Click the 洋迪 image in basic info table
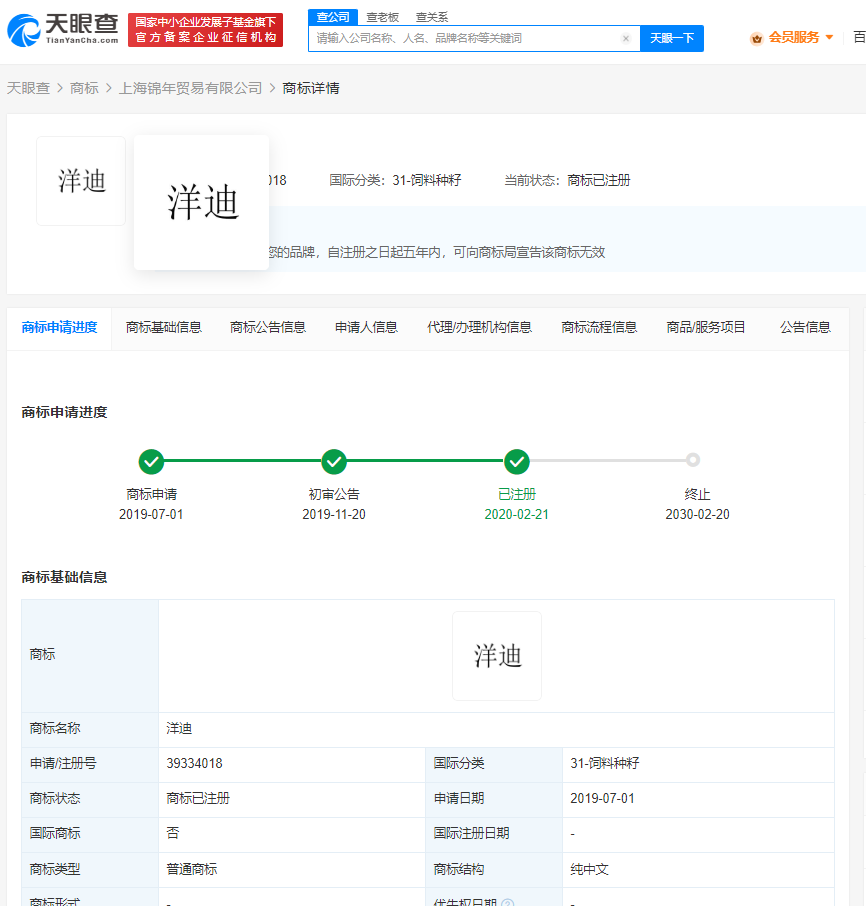The width and height of the screenshot is (866, 906). click(497, 656)
